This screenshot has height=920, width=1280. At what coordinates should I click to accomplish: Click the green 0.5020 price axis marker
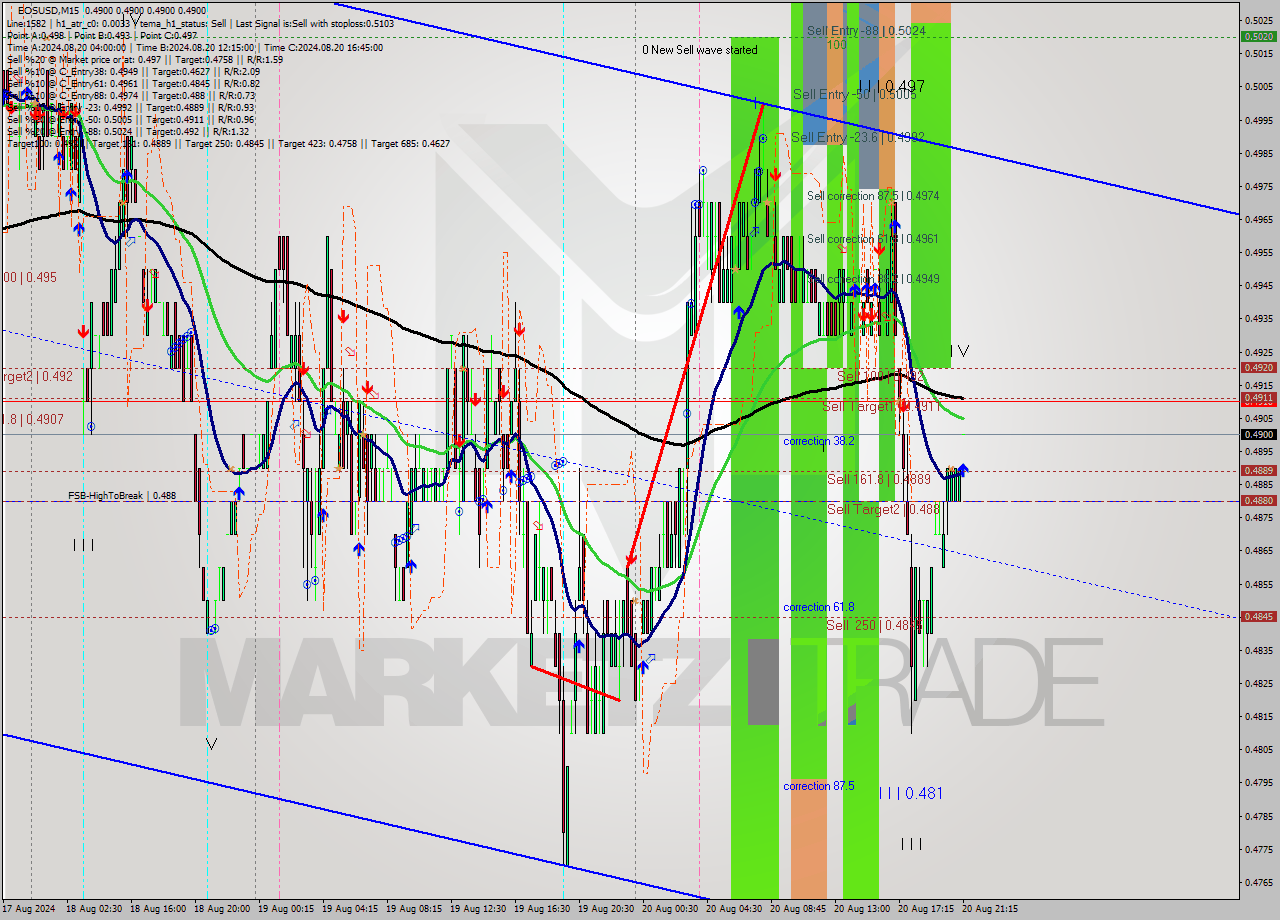click(1257, 36)
